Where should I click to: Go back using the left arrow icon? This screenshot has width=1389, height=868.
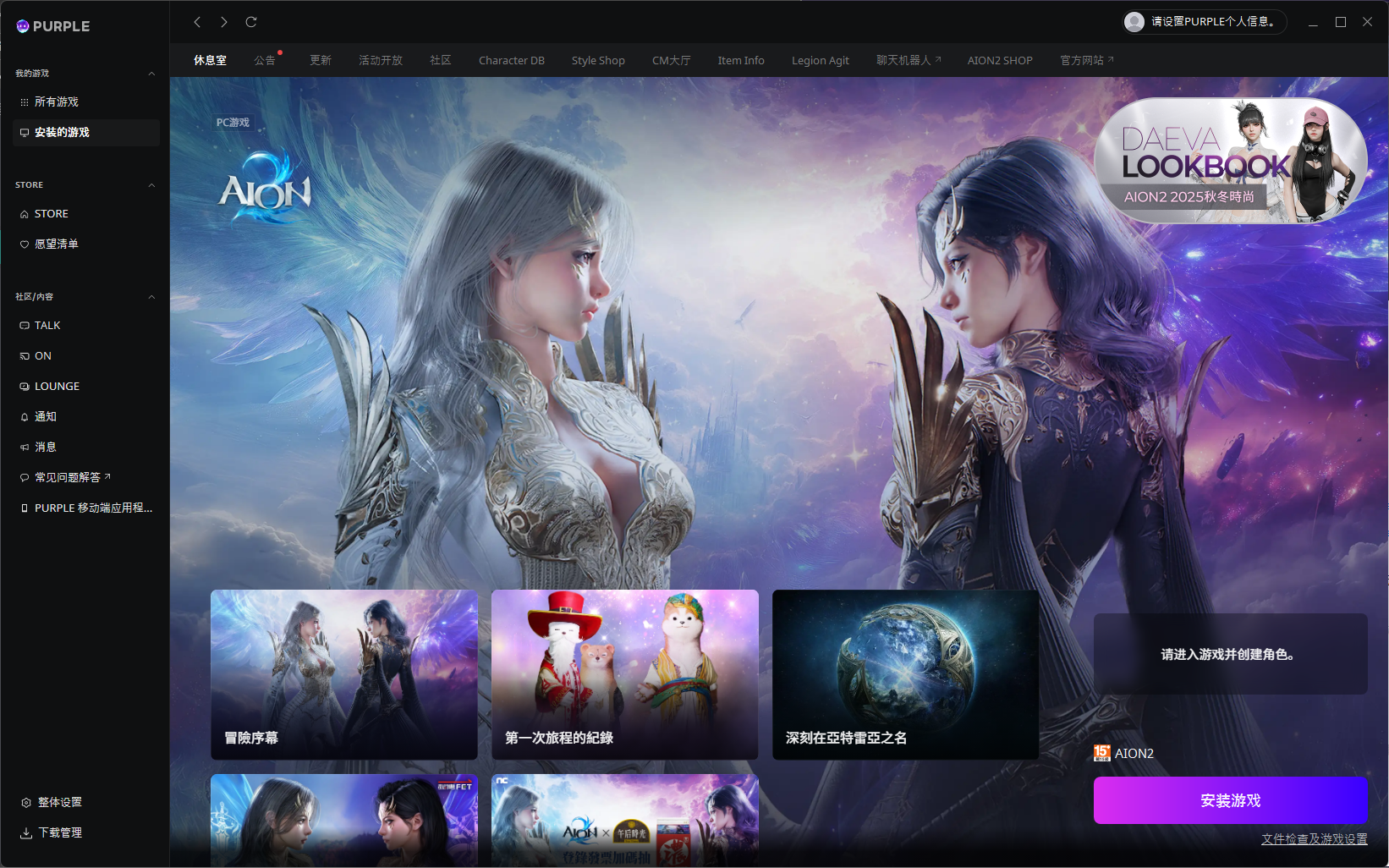[197, 22]
